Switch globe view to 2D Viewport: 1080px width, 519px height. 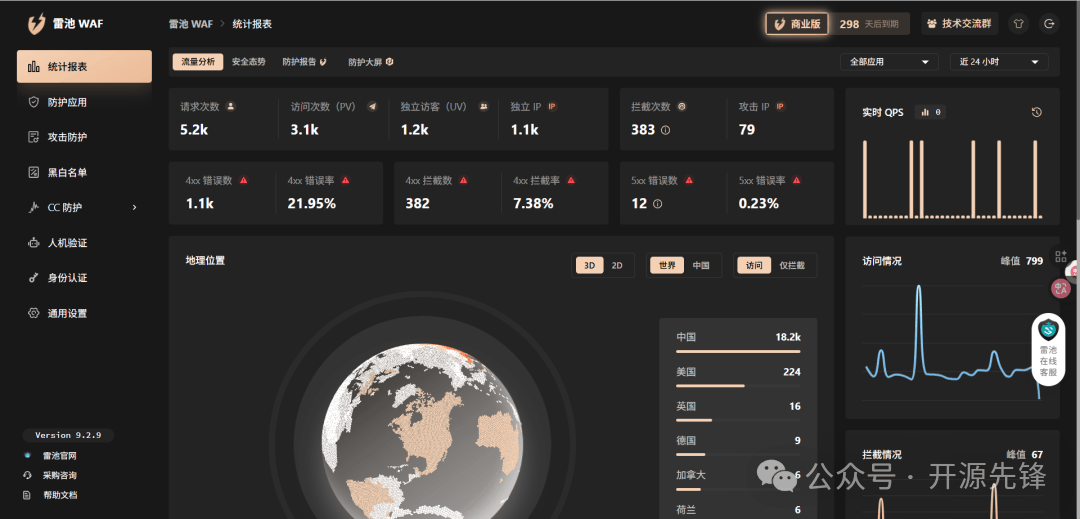click(x=617, y=265)
